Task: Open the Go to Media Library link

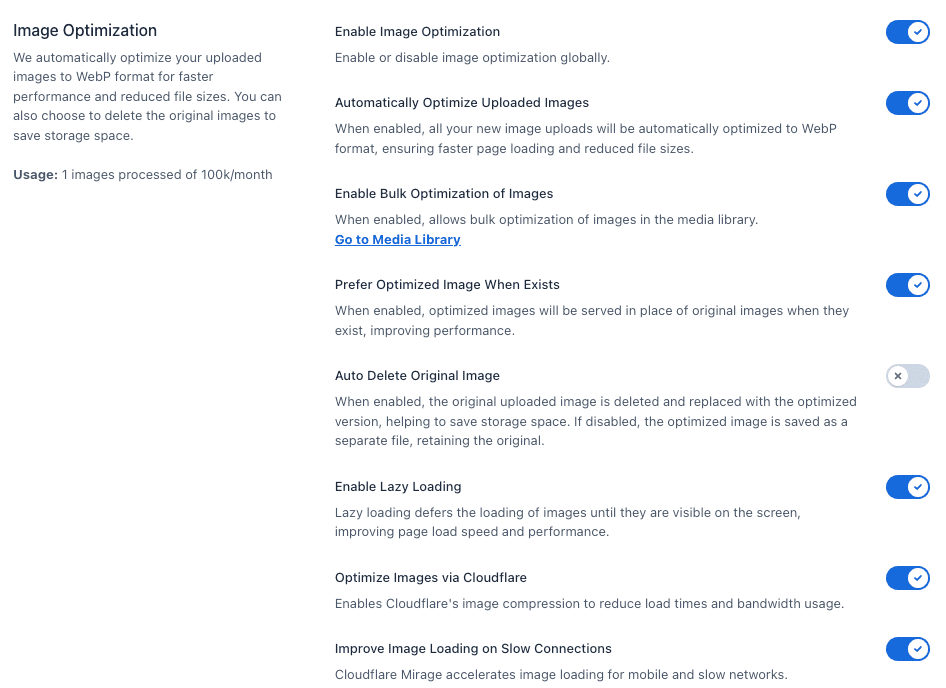Action: pos(398,240)
